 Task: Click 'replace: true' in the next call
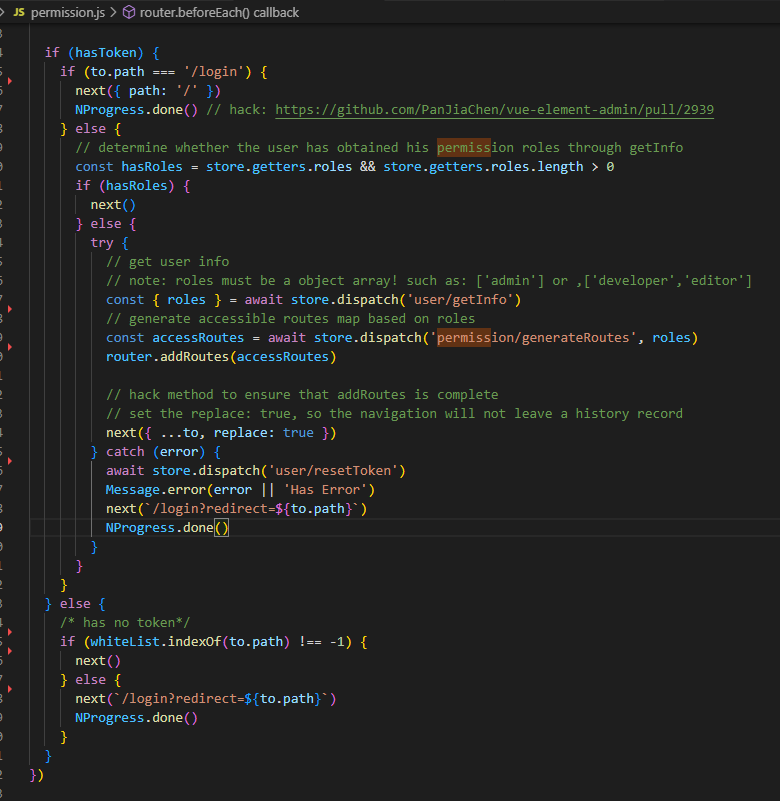pyautogui.click(x=264, y=433)
